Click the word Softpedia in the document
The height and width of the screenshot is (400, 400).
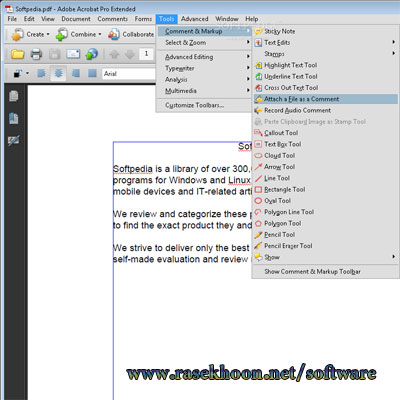pyautogui.click(x=133, y=169)
